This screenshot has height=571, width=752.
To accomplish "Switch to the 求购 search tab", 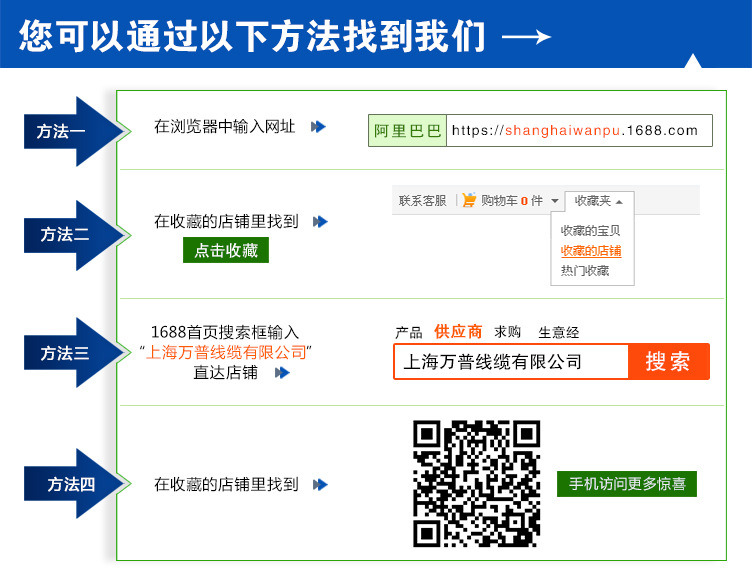I will (x=507, y=332).
